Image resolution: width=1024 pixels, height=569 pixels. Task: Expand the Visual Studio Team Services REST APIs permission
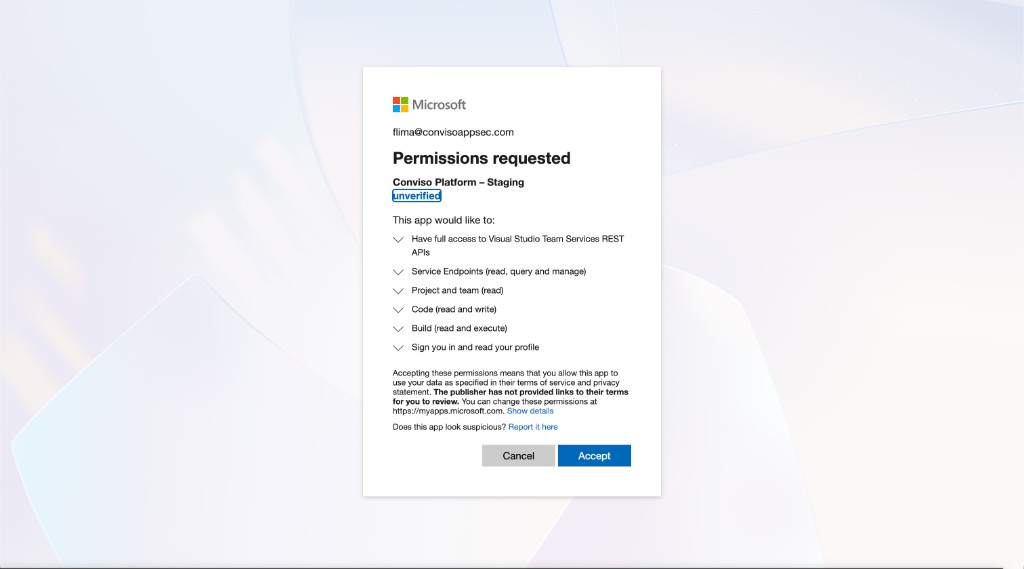point(398,240)
